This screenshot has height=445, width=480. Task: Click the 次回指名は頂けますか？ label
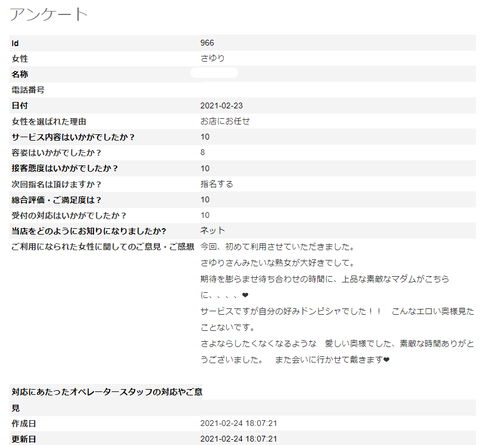(56, 184)
